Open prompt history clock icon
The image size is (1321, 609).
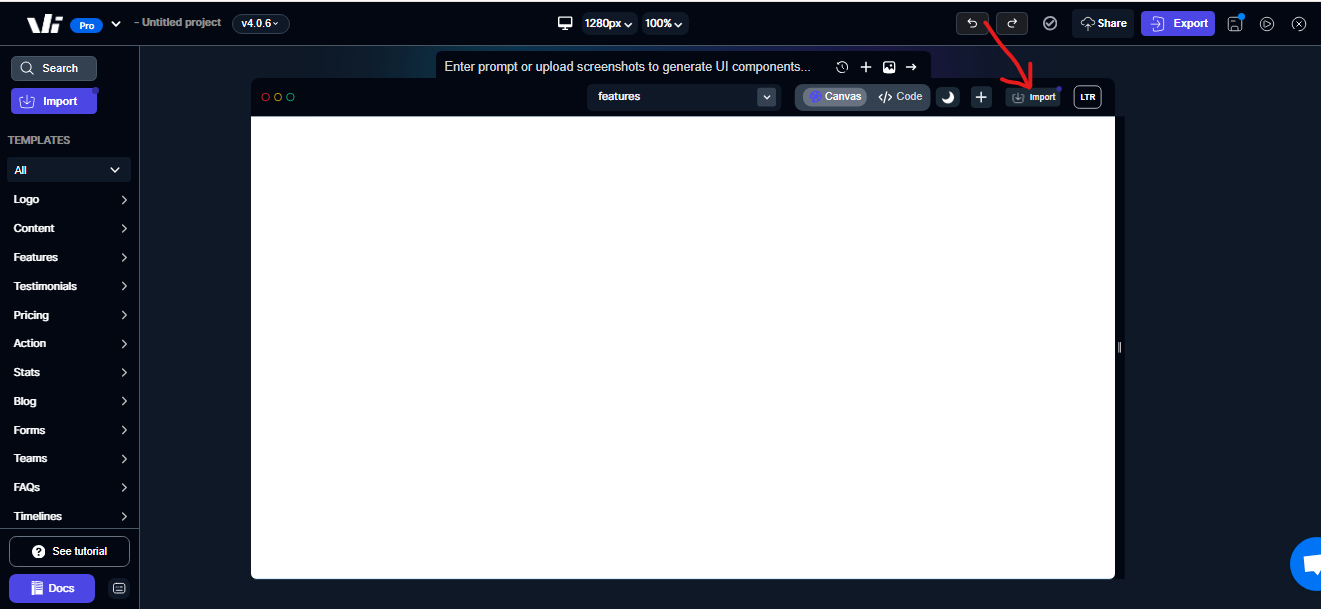click(x=842, y=67)
